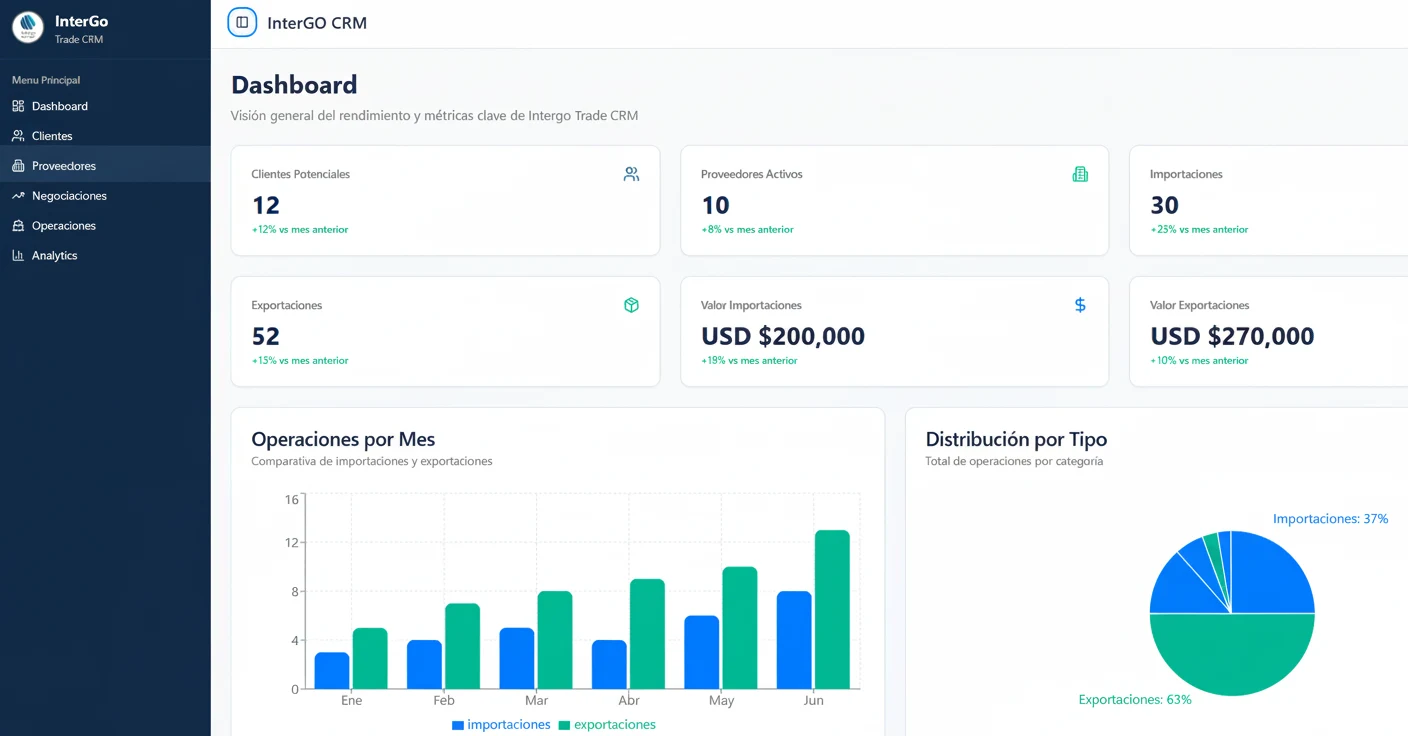Click the Jun exportaciones green bar

pos(832,609)
